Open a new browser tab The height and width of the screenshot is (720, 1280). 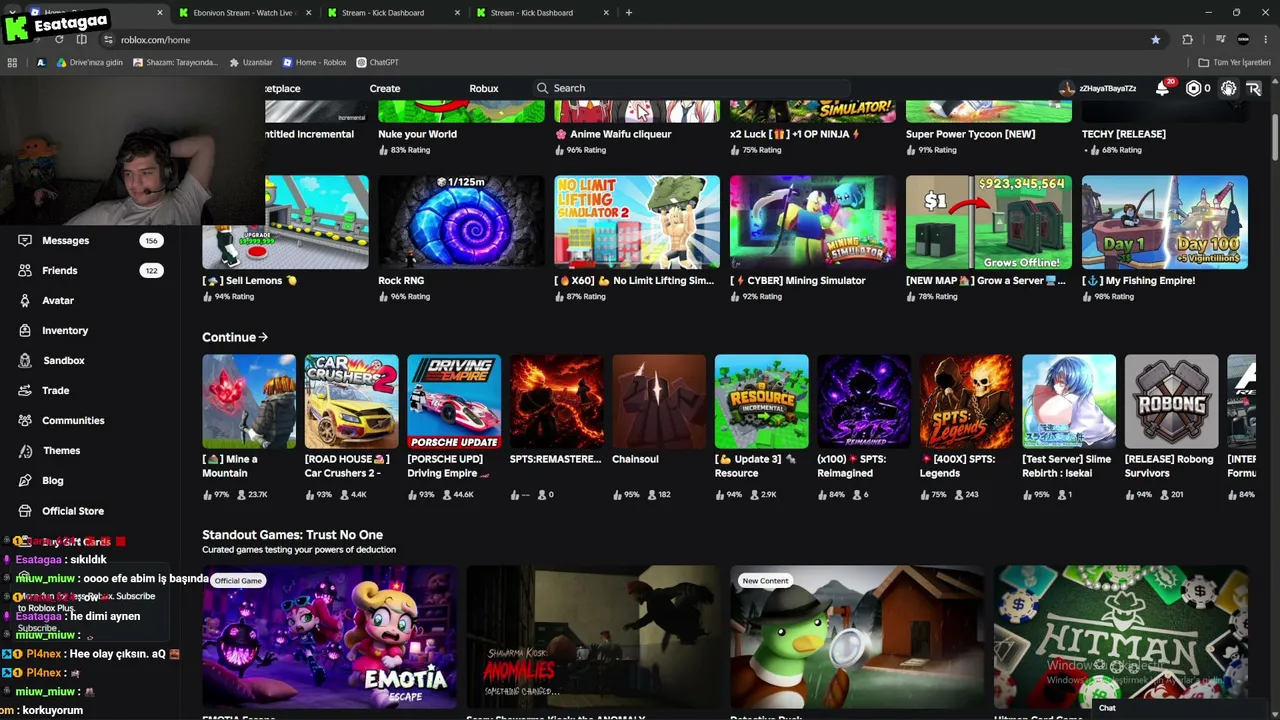coord(628,13)
